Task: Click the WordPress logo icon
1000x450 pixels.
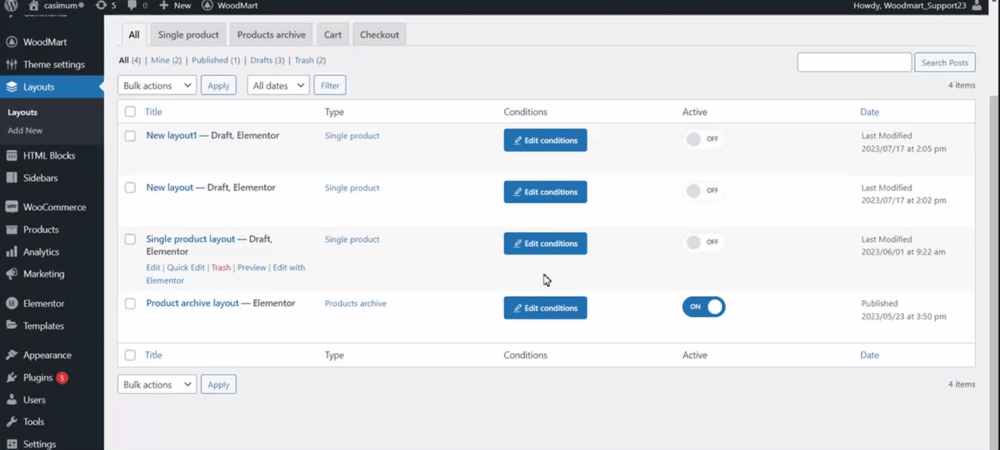Action: tap(11, 5)
